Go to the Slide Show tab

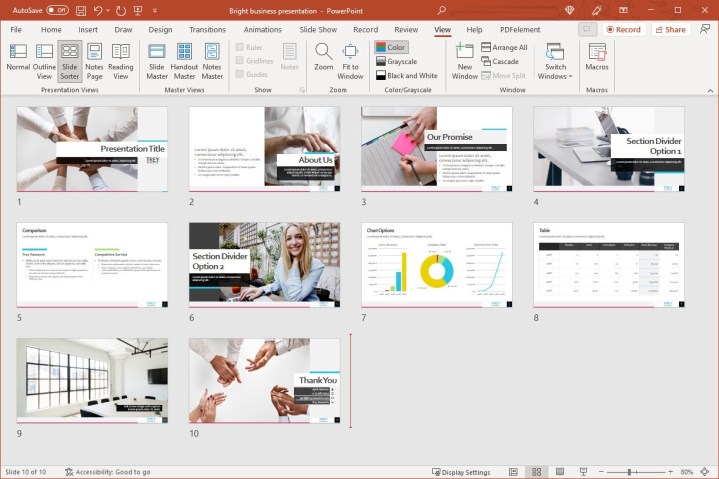[x=318, y=30]
